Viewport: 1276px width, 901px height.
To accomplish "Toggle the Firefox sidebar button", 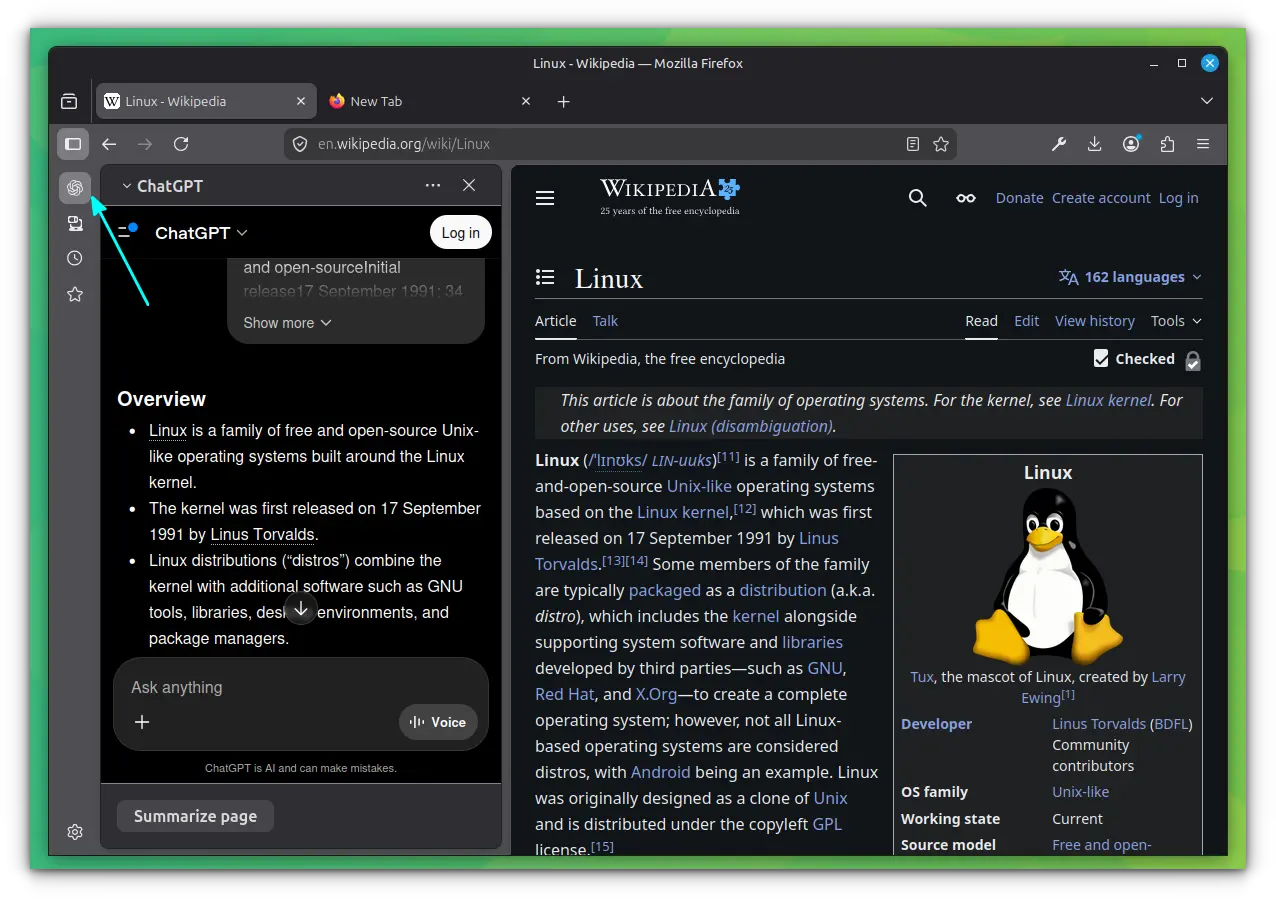I will tap(73, 144).
